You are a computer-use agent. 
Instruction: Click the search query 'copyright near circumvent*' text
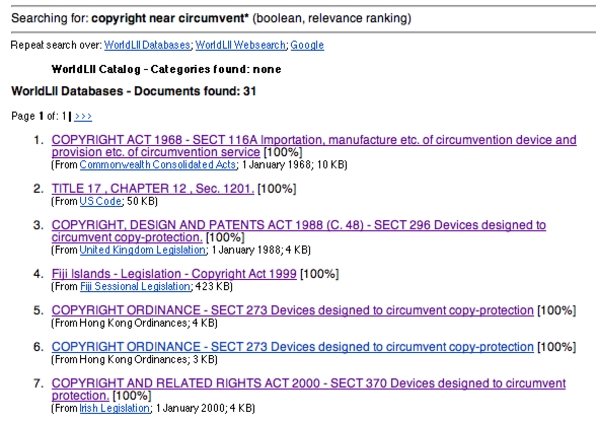(170, 18)
